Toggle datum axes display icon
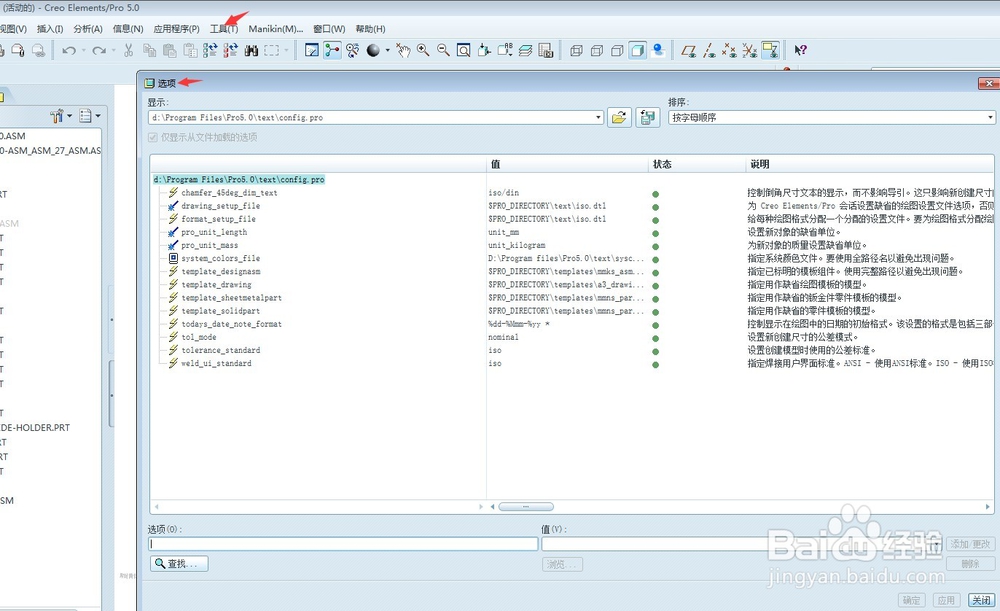 (709, 50)
